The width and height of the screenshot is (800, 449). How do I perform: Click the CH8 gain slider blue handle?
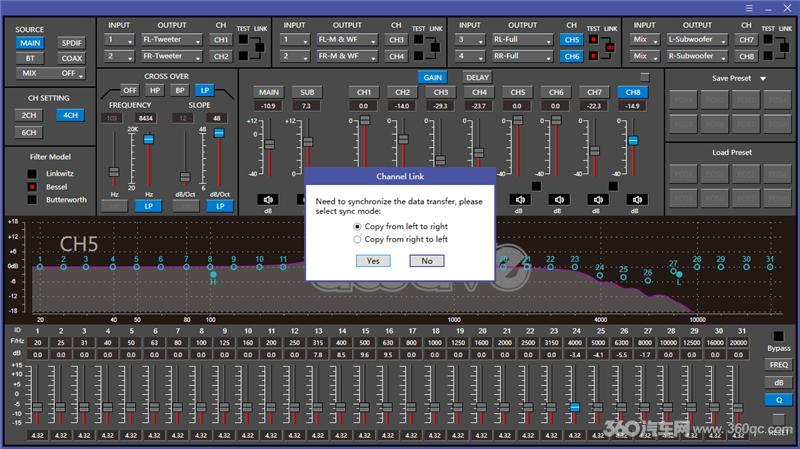click(633, 140)
